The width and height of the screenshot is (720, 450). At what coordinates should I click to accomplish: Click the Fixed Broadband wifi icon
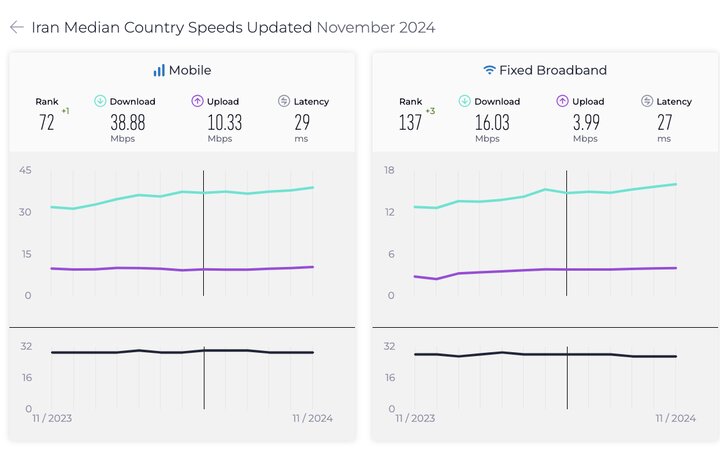click(x=489, y=70)
